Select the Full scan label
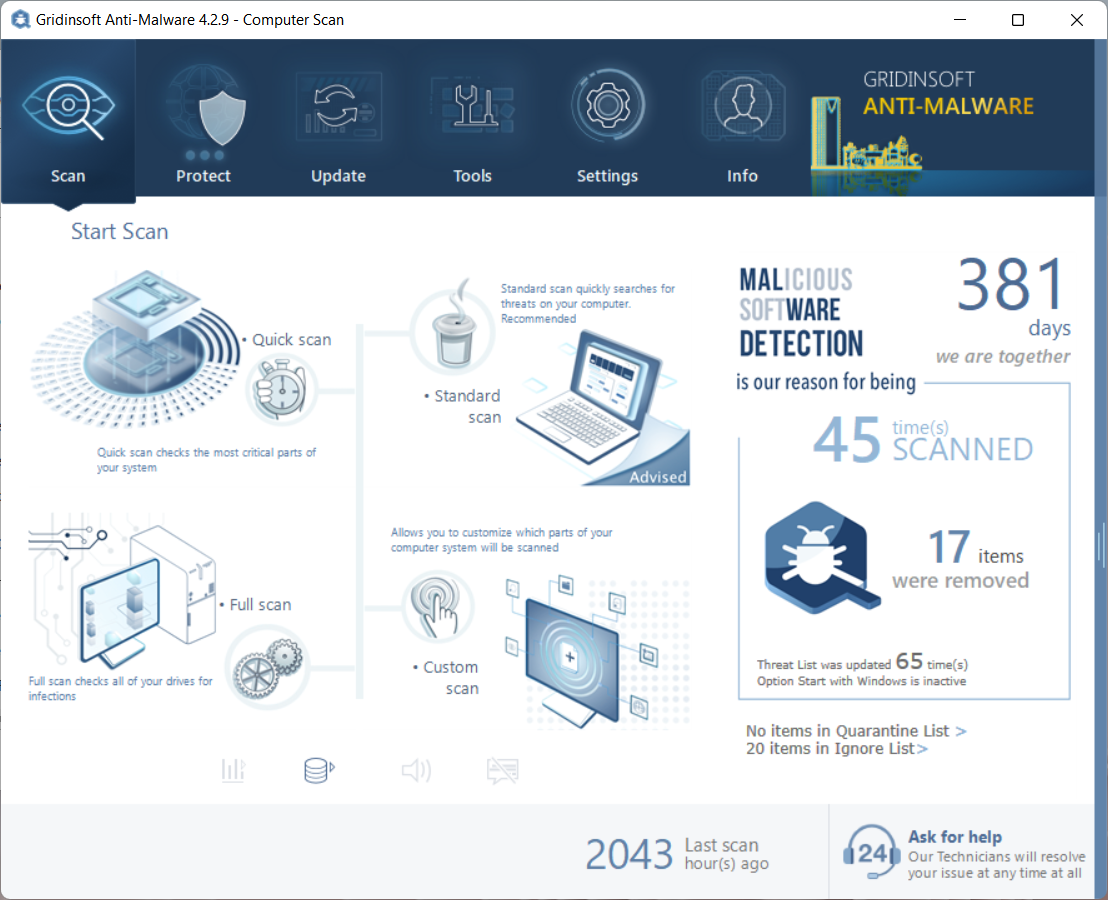This screenshot has height=900, width=1108. pos(260,605)
